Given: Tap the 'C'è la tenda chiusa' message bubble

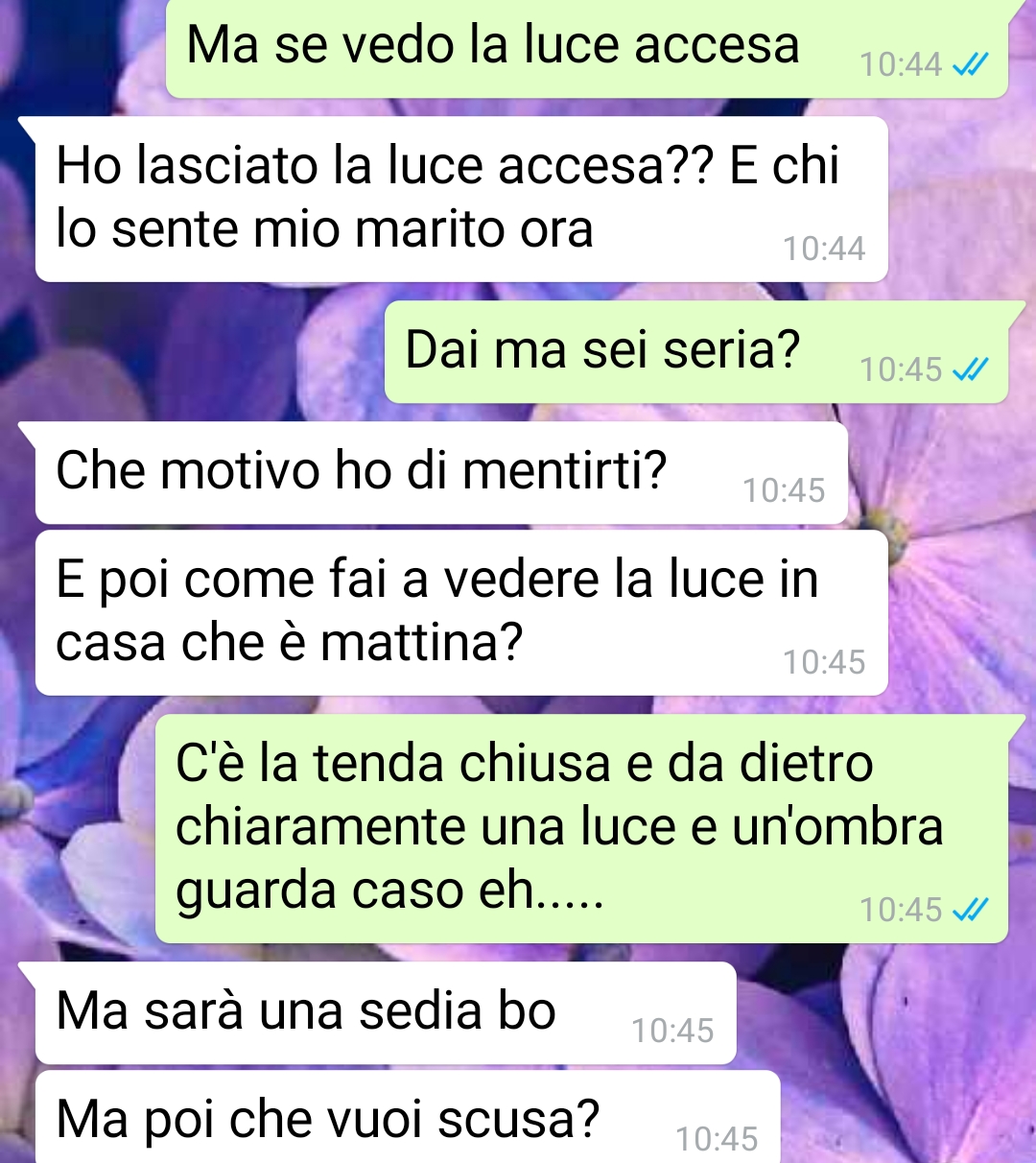Looking at the screenshot, I should pyautogui.click(x=581, y=829).
